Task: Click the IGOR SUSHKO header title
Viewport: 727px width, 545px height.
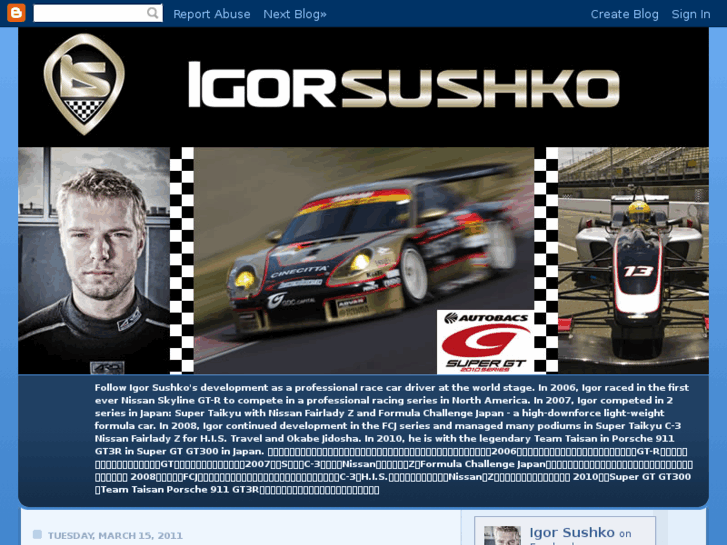Action: (403, 85)
